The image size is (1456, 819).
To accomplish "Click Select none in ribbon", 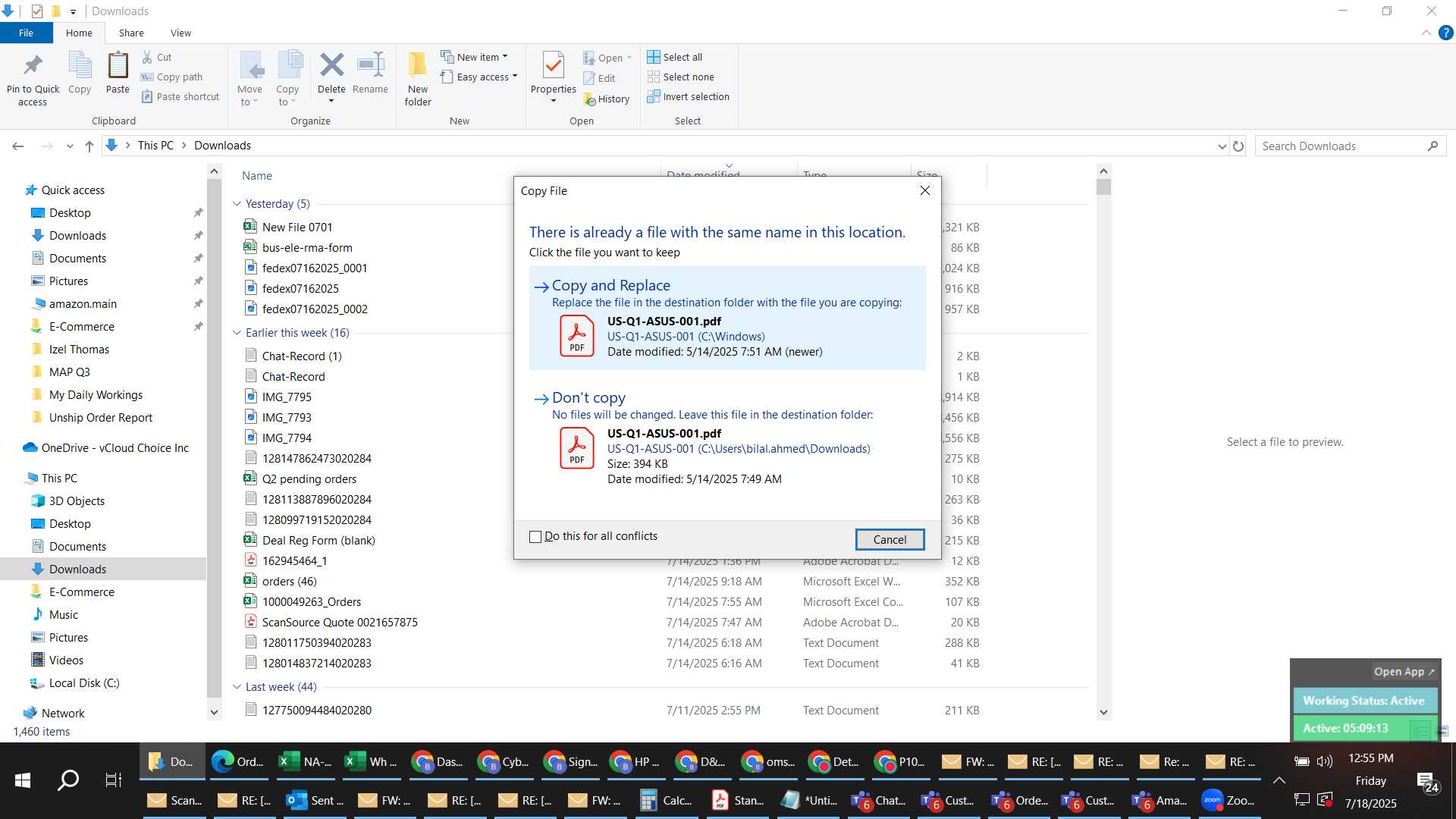I will tap(681, 77).
